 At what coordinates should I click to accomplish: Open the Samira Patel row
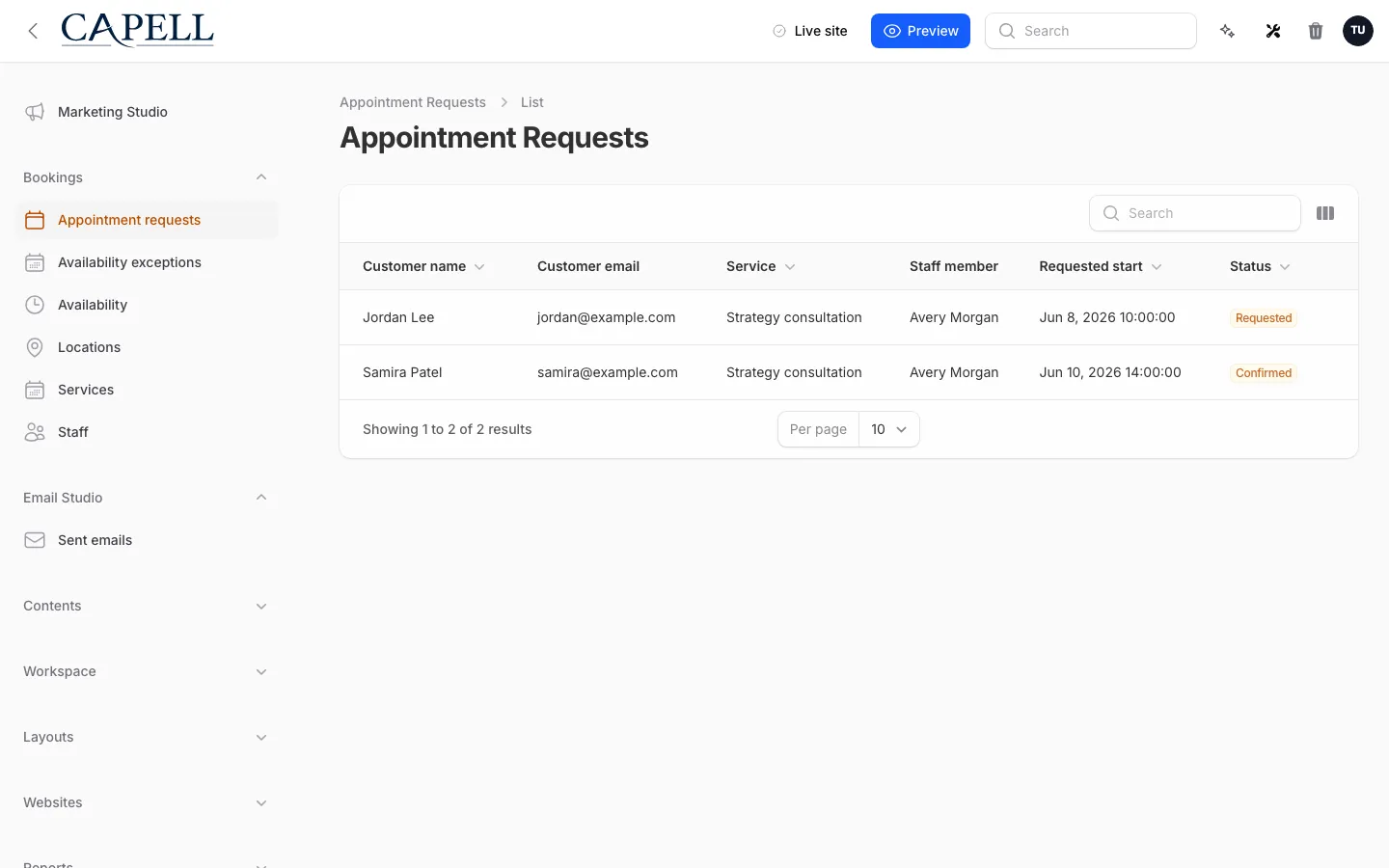[x=849, y=372]
